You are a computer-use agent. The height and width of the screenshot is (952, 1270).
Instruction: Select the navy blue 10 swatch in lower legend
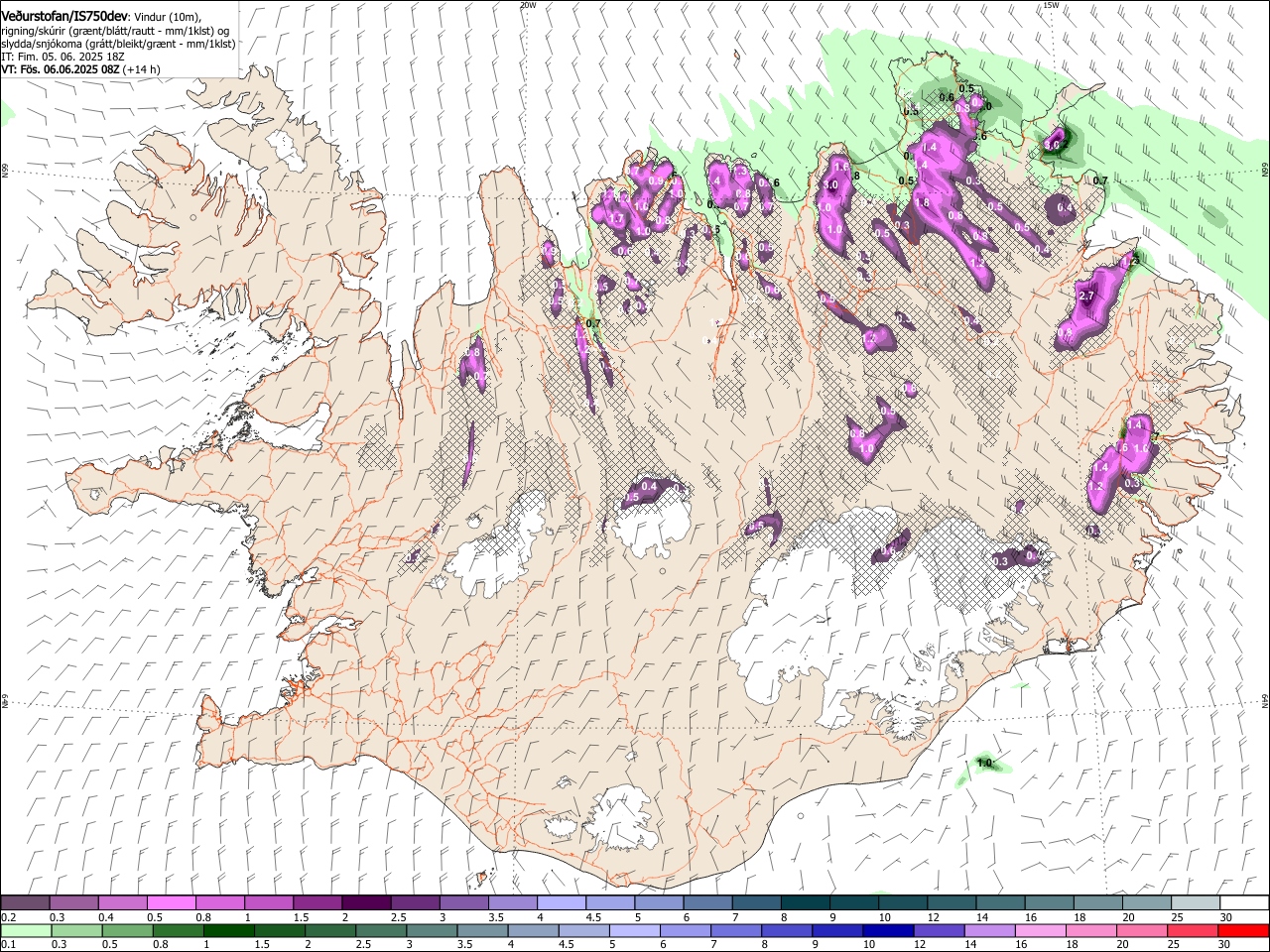(887, 930)
